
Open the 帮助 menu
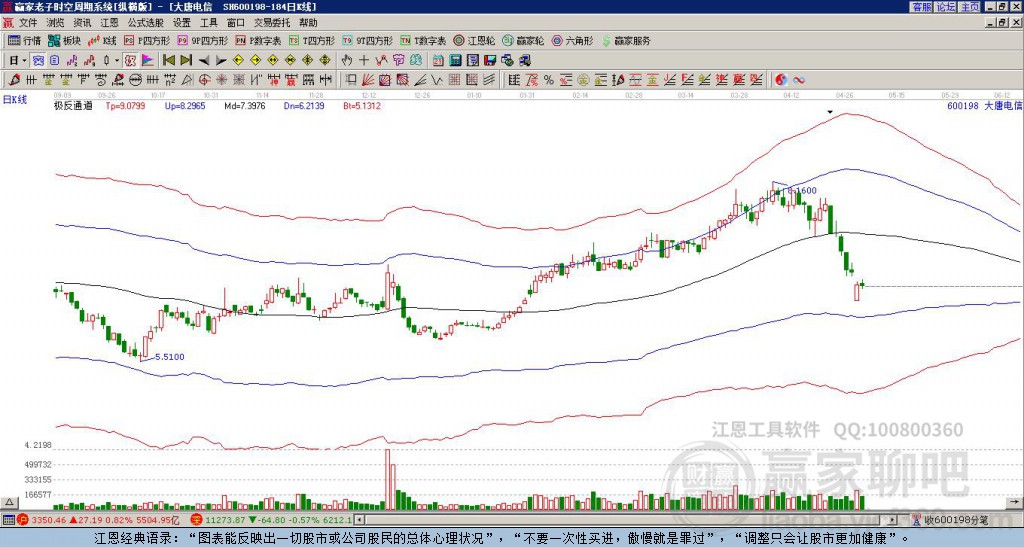308,23
